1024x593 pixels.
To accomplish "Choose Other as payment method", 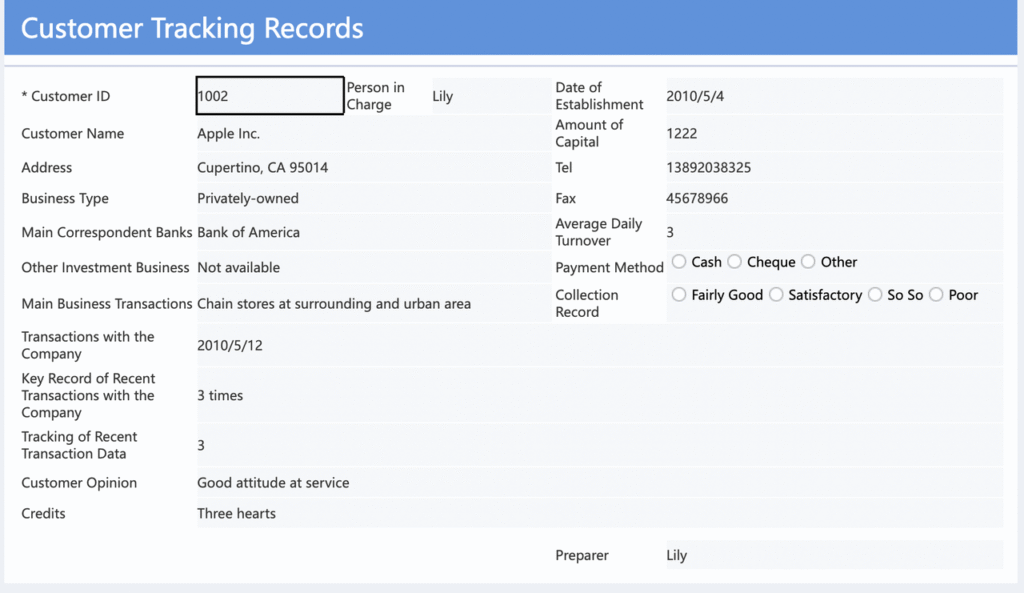I will pyautogui.click(x=809, y=262).
